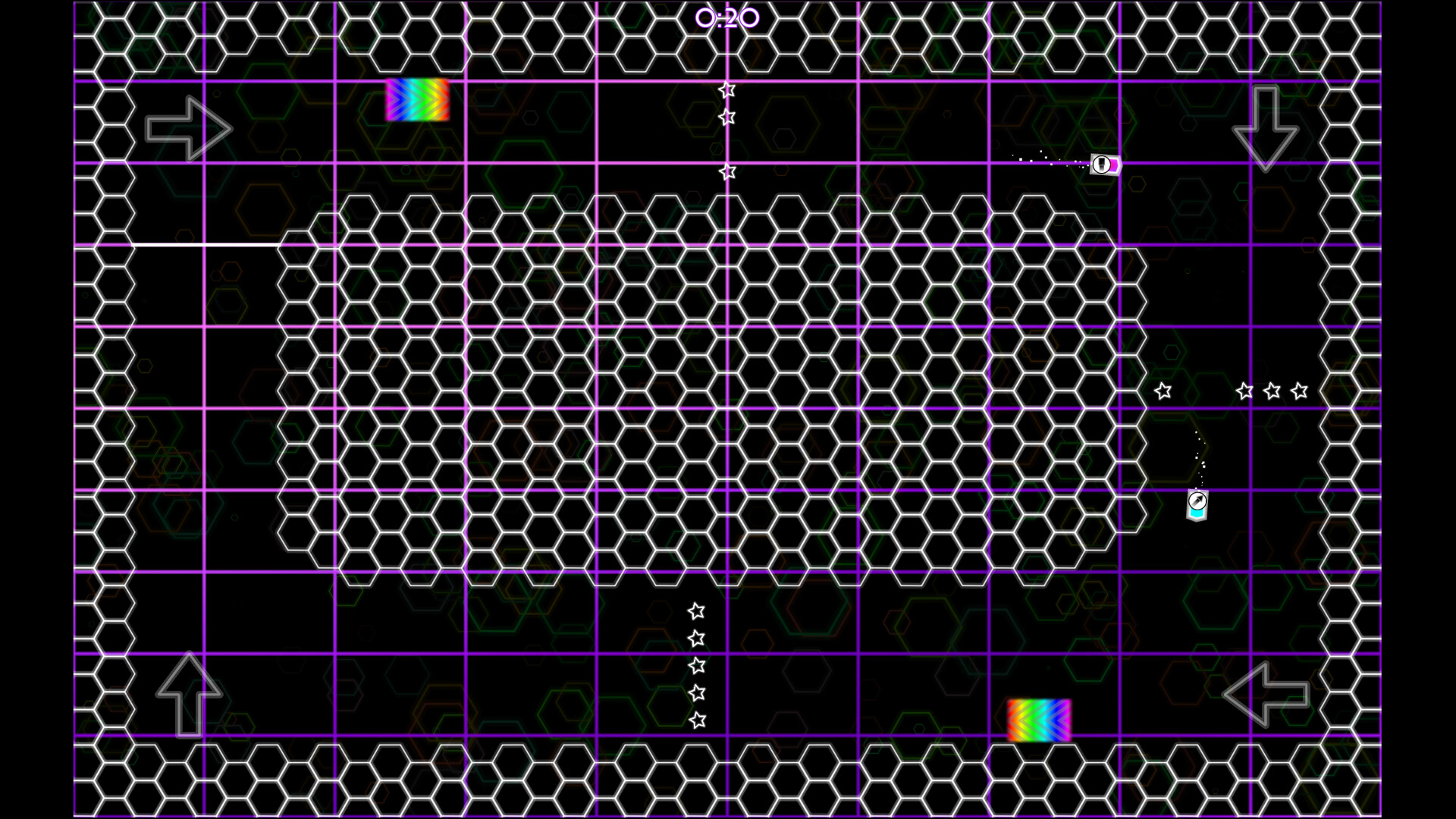Click the white horizontal line on left side
This screenshot has width=1456, height=819.
pos(205,245)
